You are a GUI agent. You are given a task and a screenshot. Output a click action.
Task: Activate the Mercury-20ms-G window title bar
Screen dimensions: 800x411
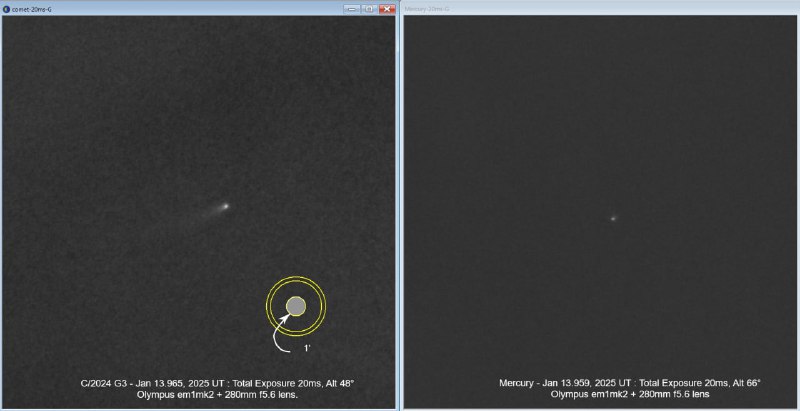600,8
